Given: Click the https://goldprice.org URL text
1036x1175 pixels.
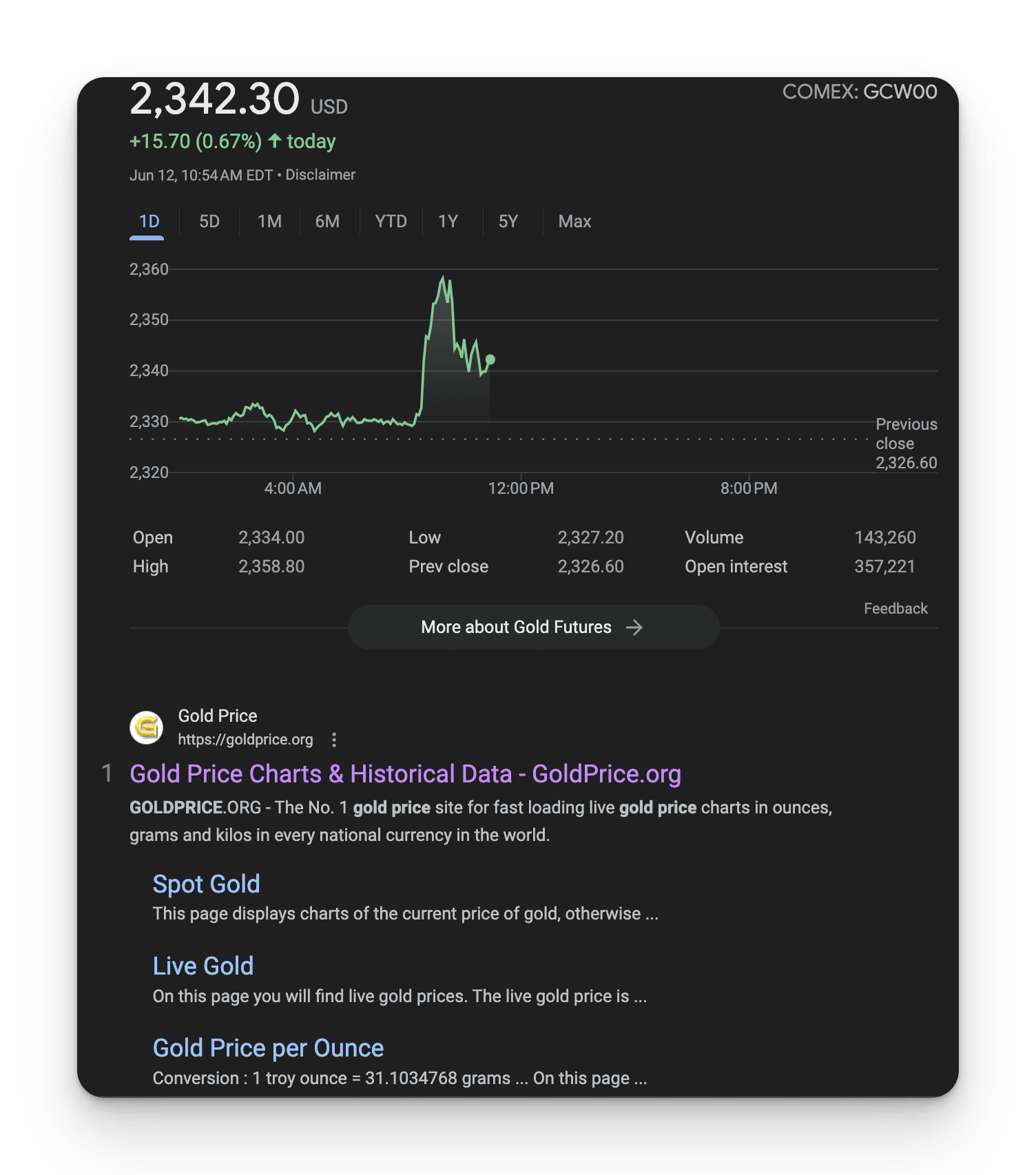Looking at the screenshot, I should (245, 740).
